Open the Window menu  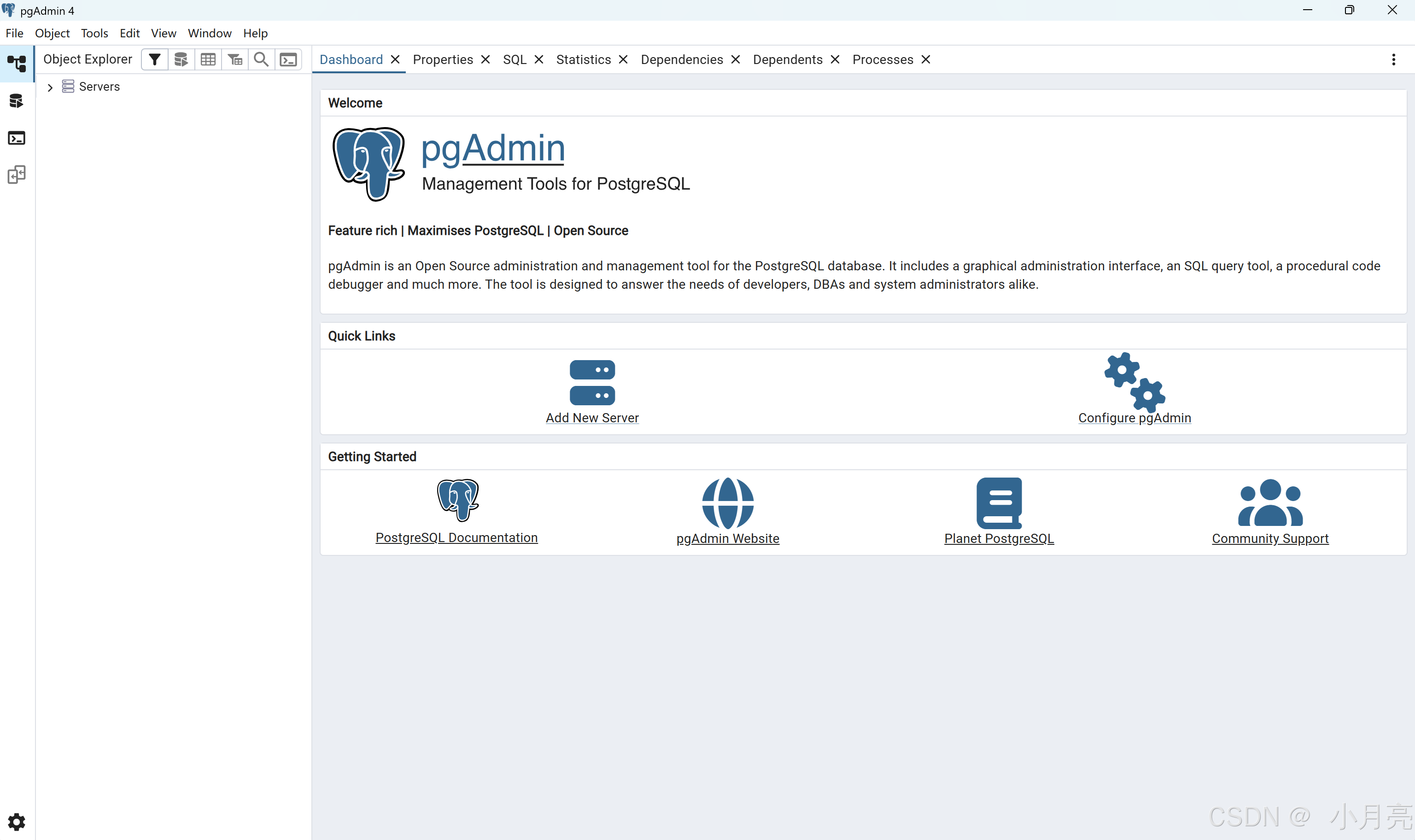pyautogui.click(x=210, y=34)
